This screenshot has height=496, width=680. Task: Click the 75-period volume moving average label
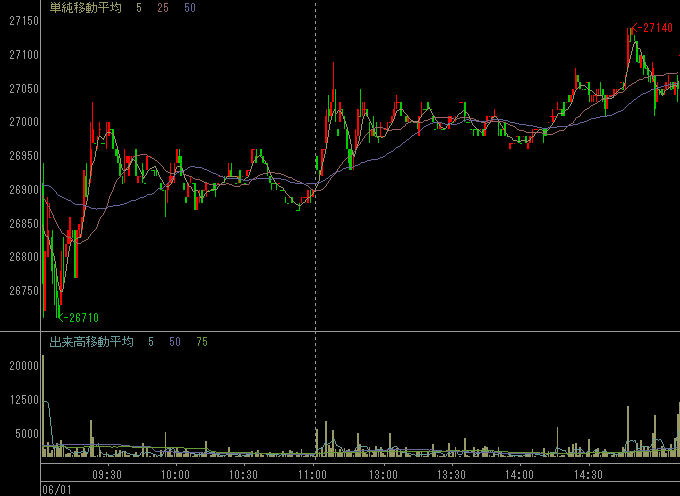click(202, 342)
